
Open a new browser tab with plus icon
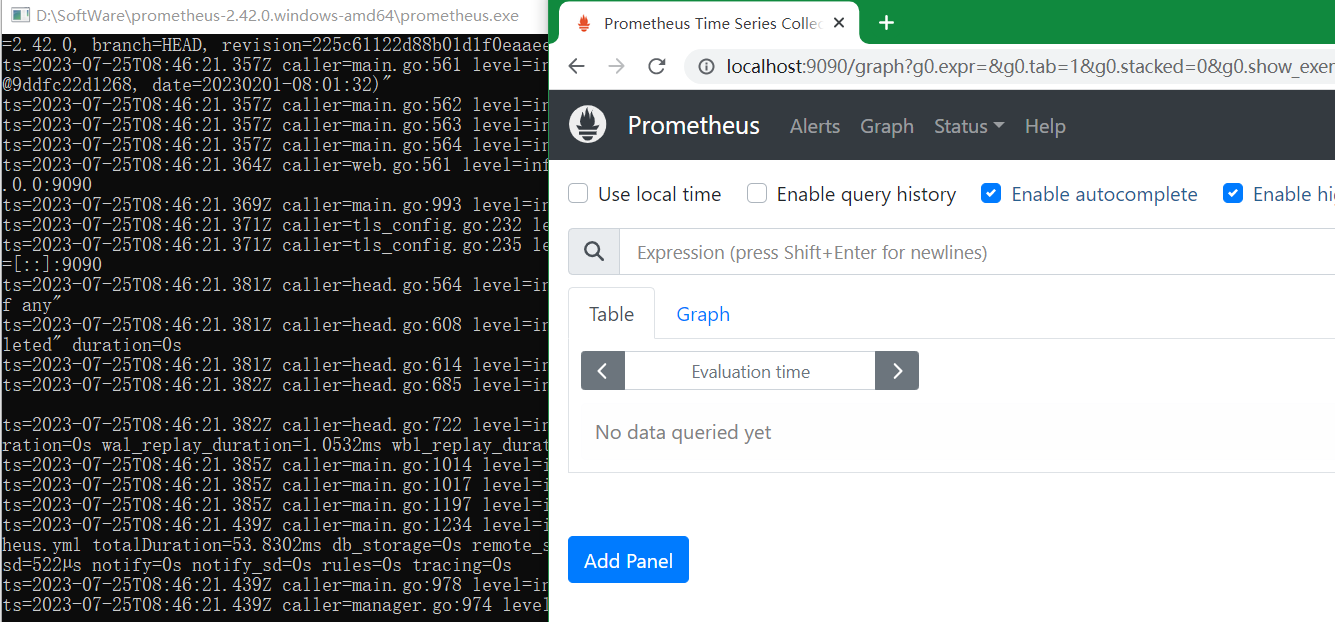pos(886,23)
